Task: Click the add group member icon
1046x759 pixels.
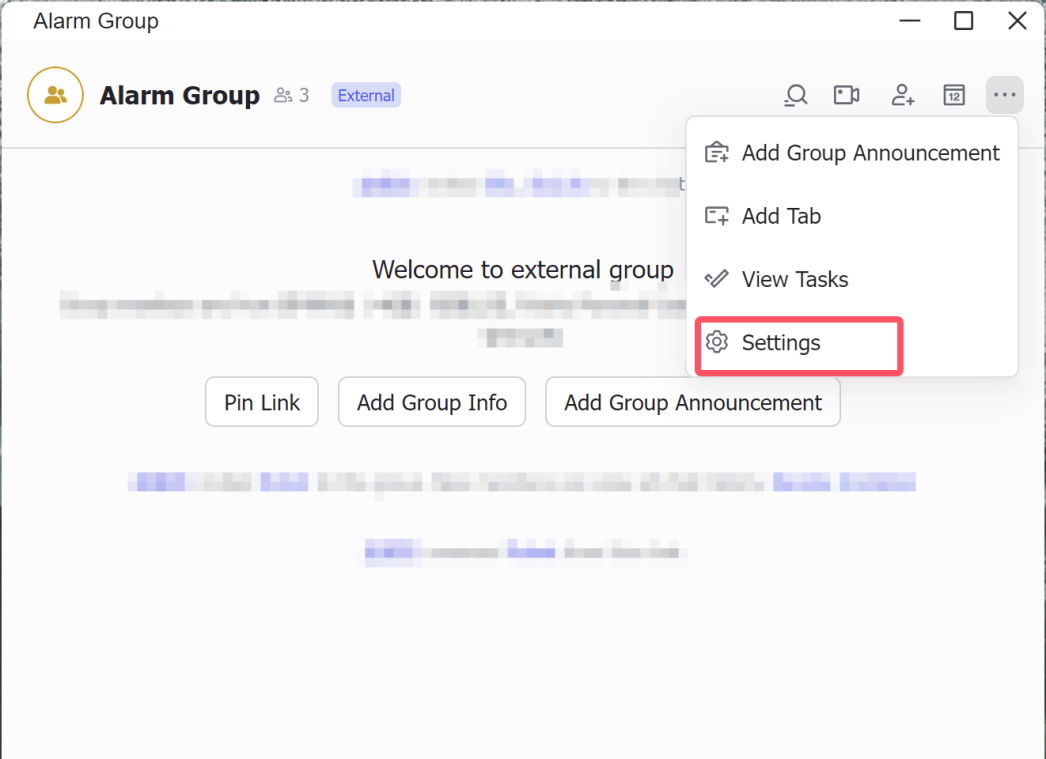Action: tap(903, 95)
